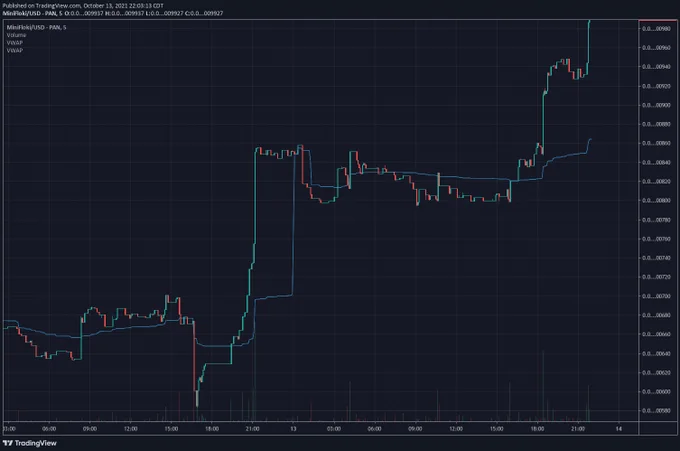Click the 14 date label on time axis
680x451 pixels.
(619, 429)
